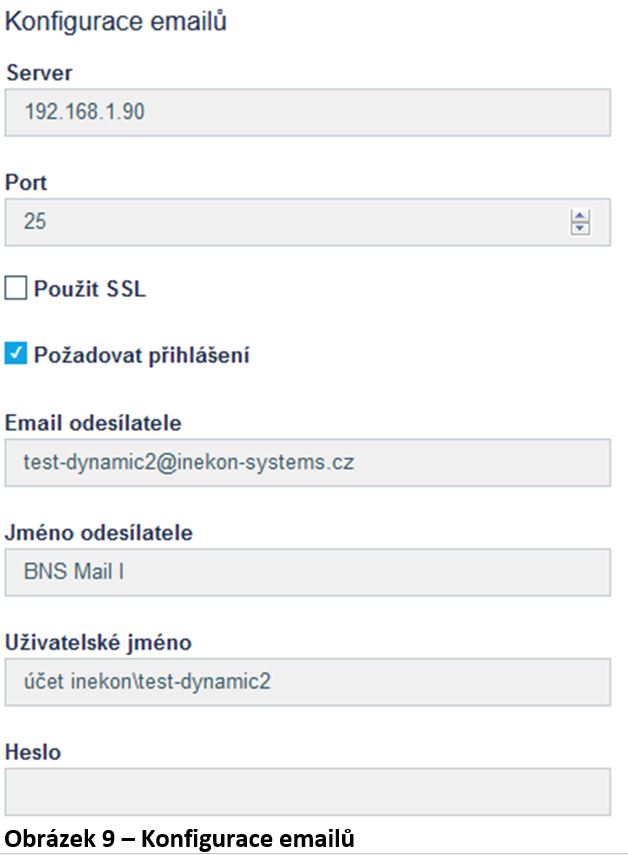This screenshot has width=628, height=855.
Task: Select the Email odesílatele input field
Action: [307, 463]
